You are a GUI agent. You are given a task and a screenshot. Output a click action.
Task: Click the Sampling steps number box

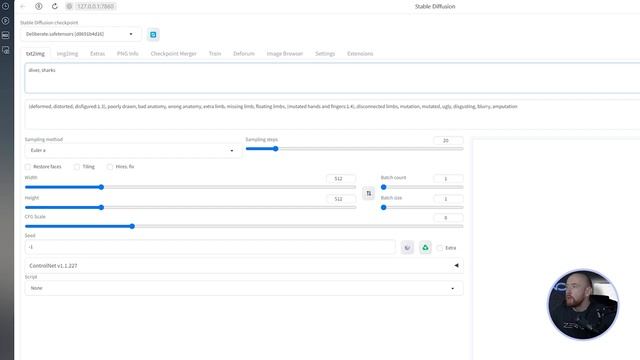coord(448,140)
